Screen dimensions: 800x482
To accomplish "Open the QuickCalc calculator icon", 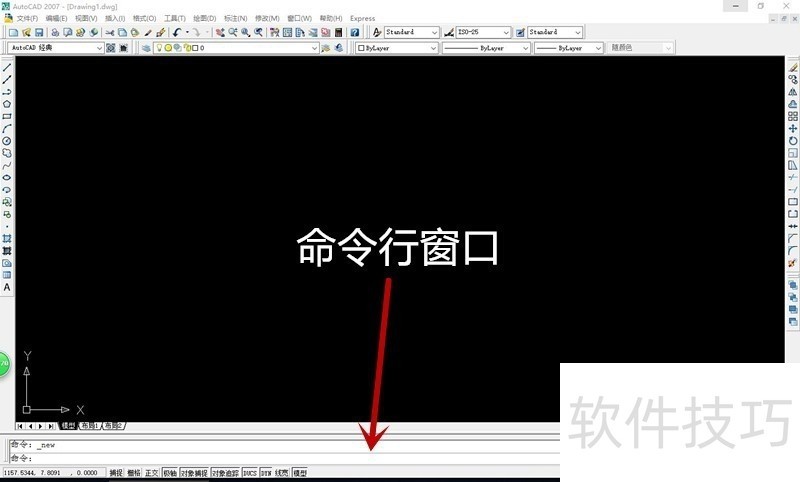I will 338,32.
